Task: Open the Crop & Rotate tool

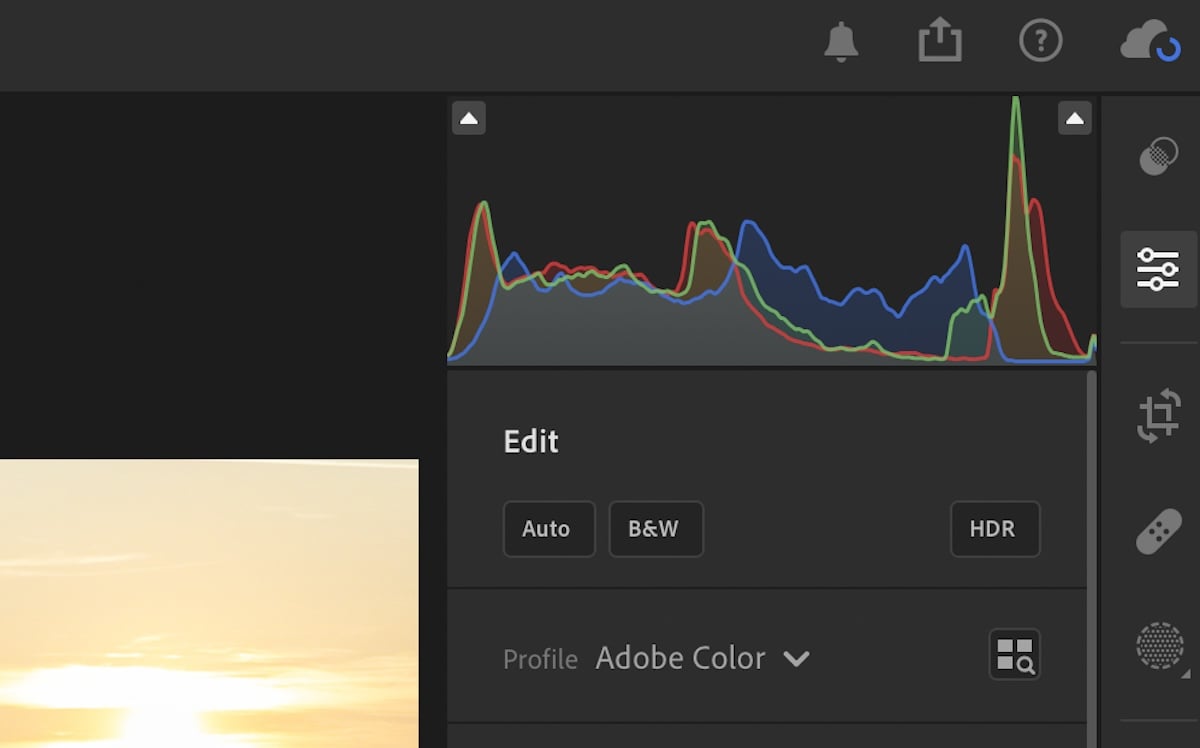Action: pos(1158,413)
